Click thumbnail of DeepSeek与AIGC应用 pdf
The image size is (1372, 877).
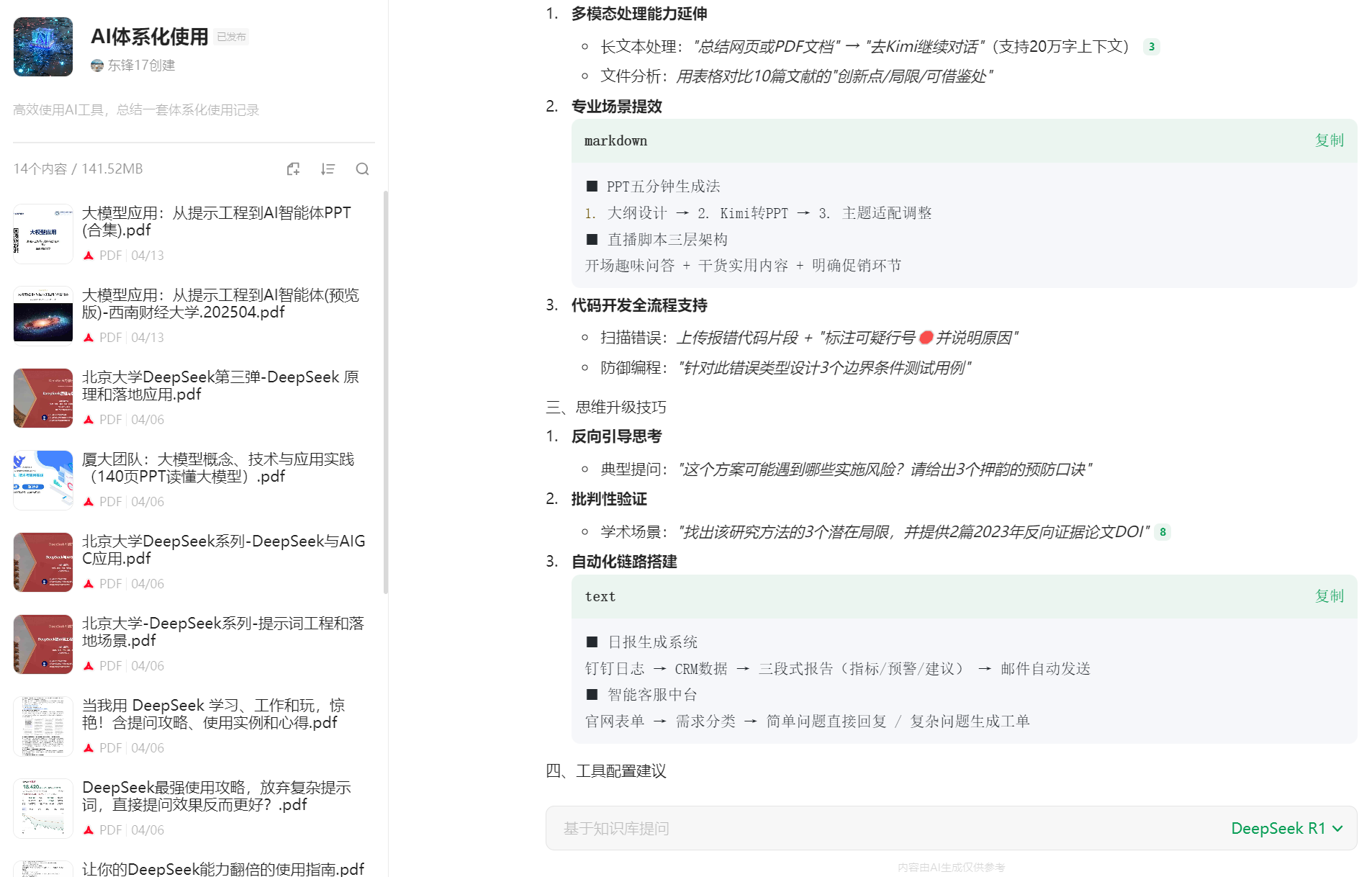pos(43,562)
